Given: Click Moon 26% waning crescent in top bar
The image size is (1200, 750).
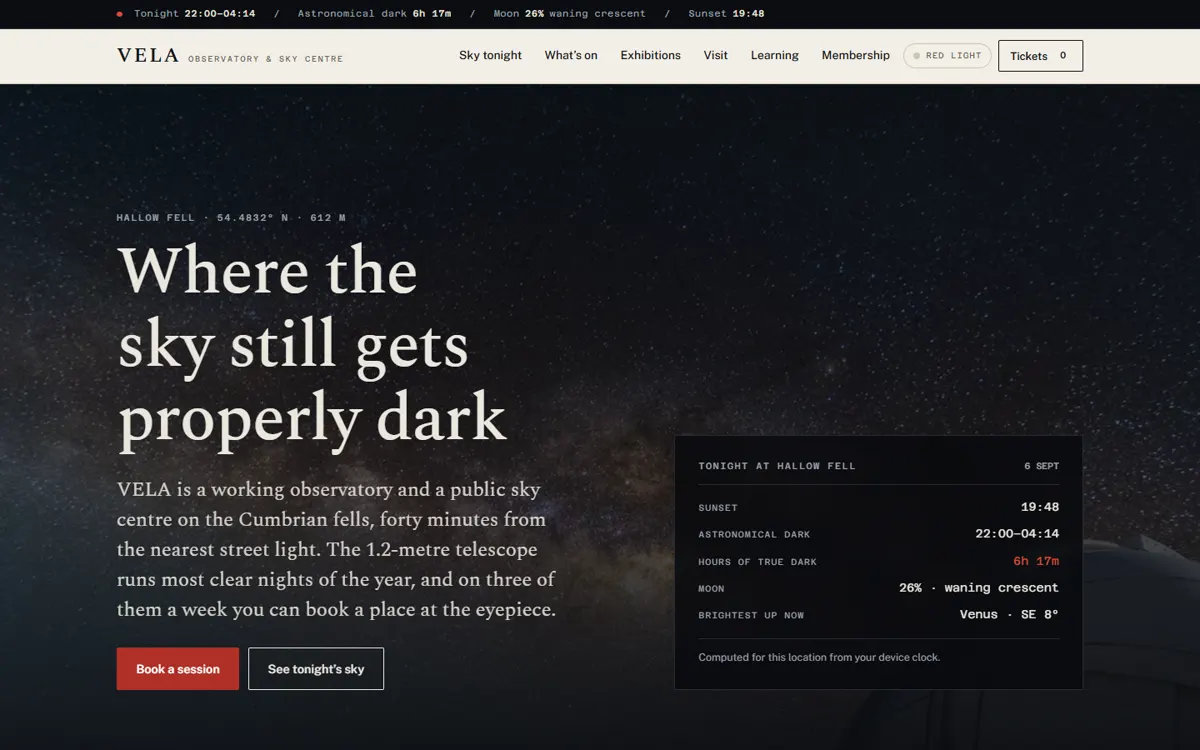Looking at the screenshot, I should pos(569,14).
